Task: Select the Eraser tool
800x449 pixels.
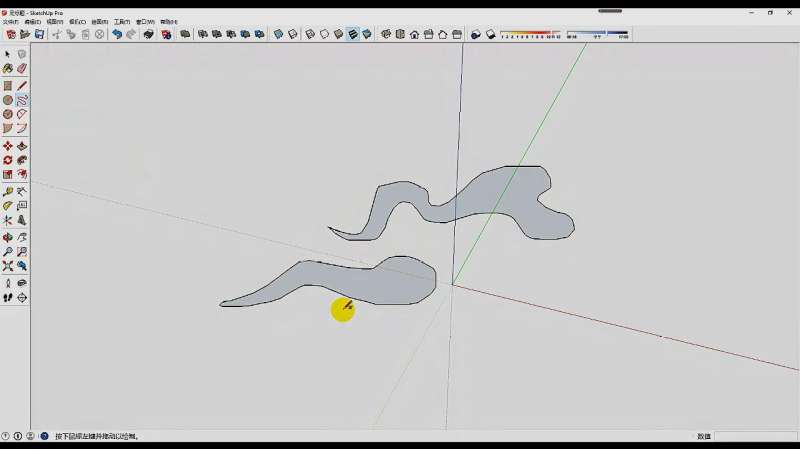Action: coord(21,69)
